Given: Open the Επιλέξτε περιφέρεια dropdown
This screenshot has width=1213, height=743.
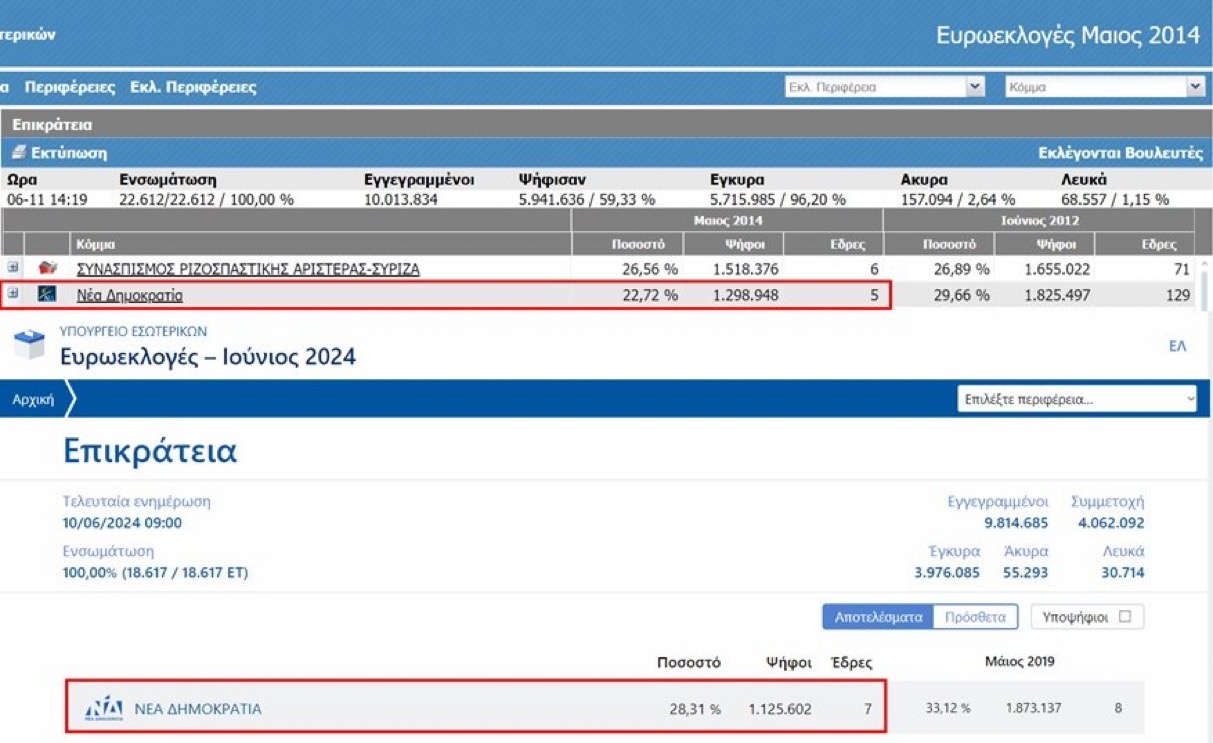Looking at the screenshot, I should click(x=1077, y=399).
